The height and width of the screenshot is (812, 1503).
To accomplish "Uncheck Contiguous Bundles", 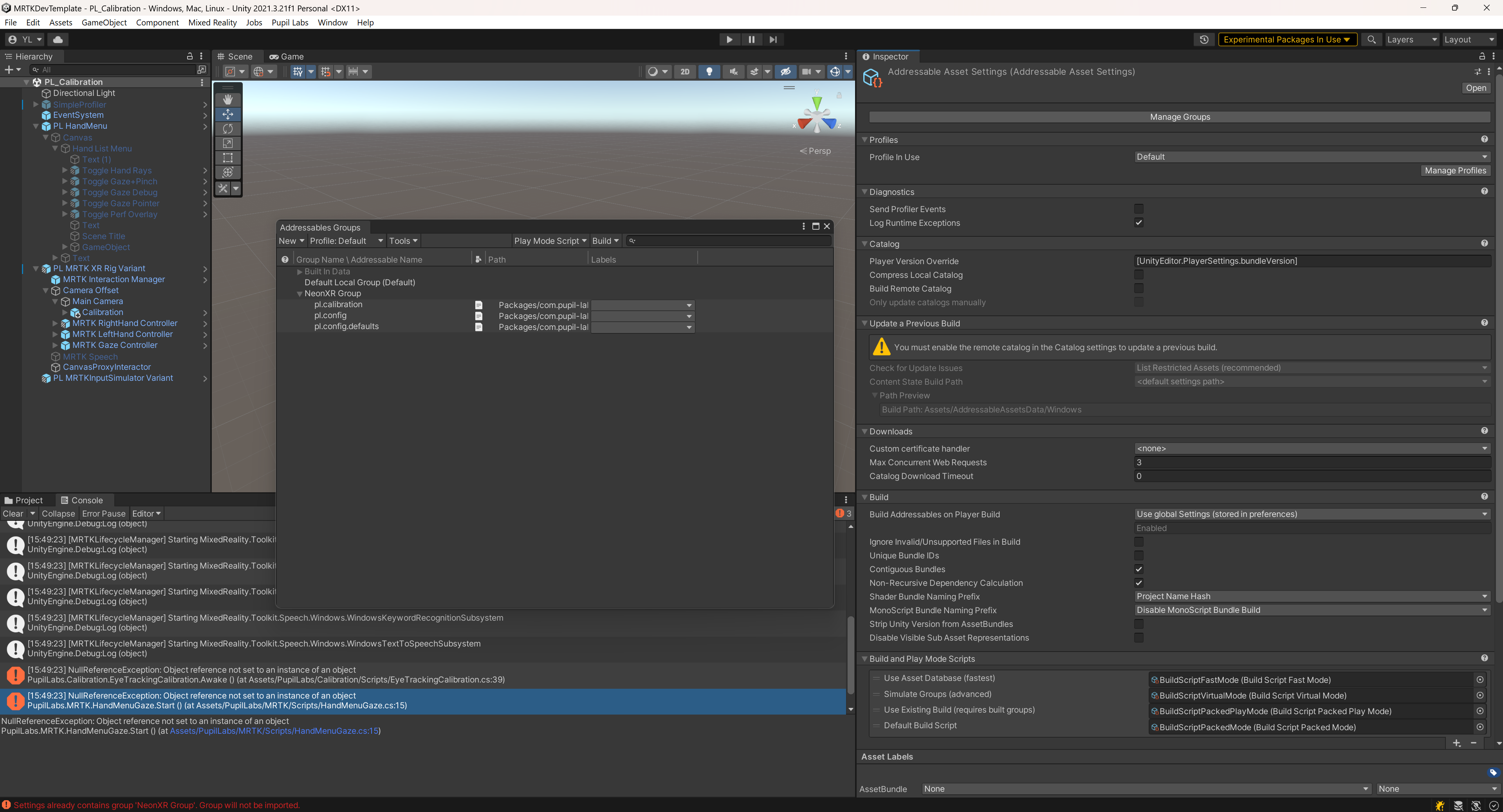I will click(x=1139, y=569).
